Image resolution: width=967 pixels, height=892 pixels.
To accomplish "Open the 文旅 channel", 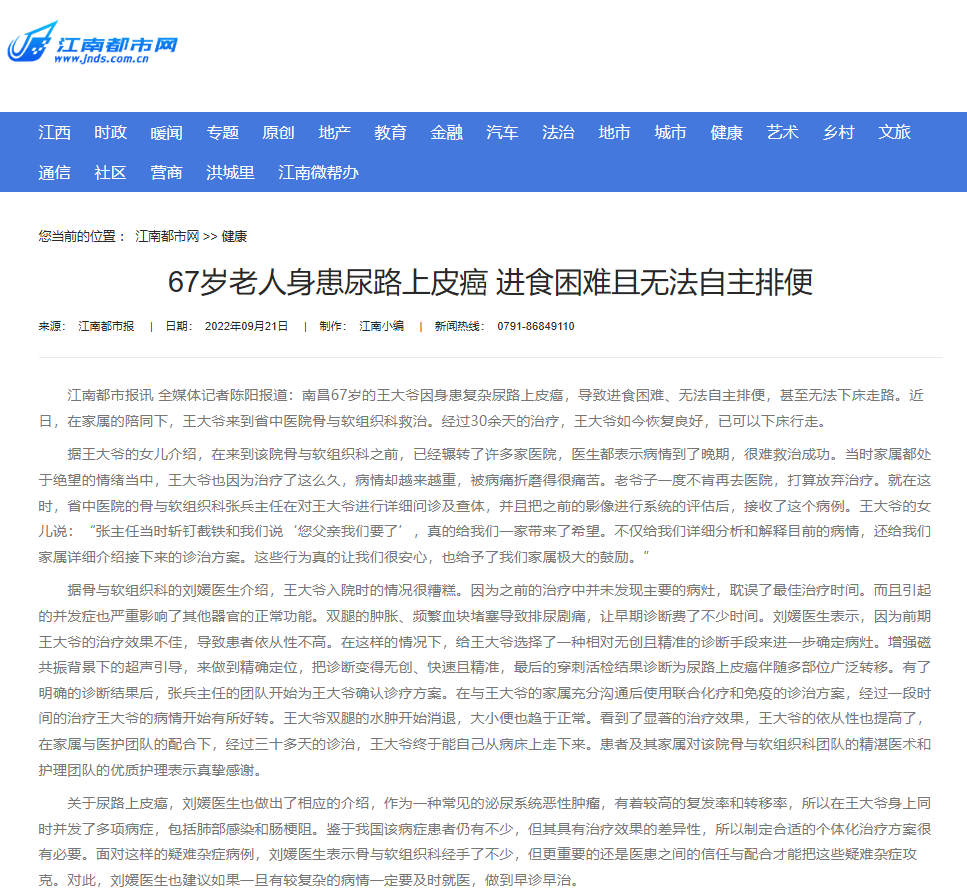I will [x=895, y=133].
